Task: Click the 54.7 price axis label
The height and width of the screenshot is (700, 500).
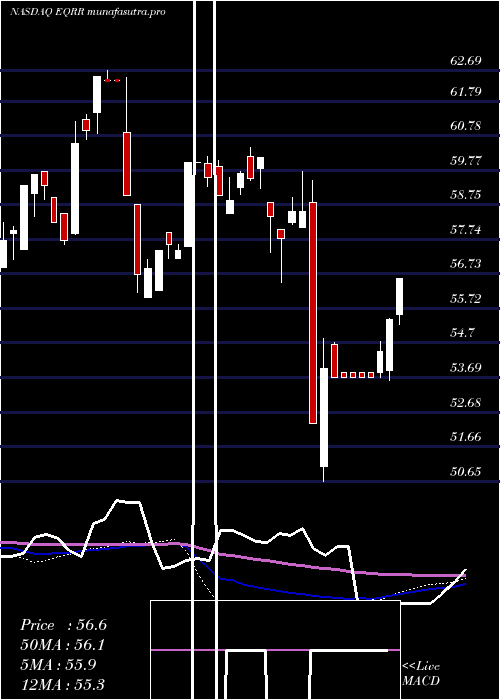Action: coord(462,333)
